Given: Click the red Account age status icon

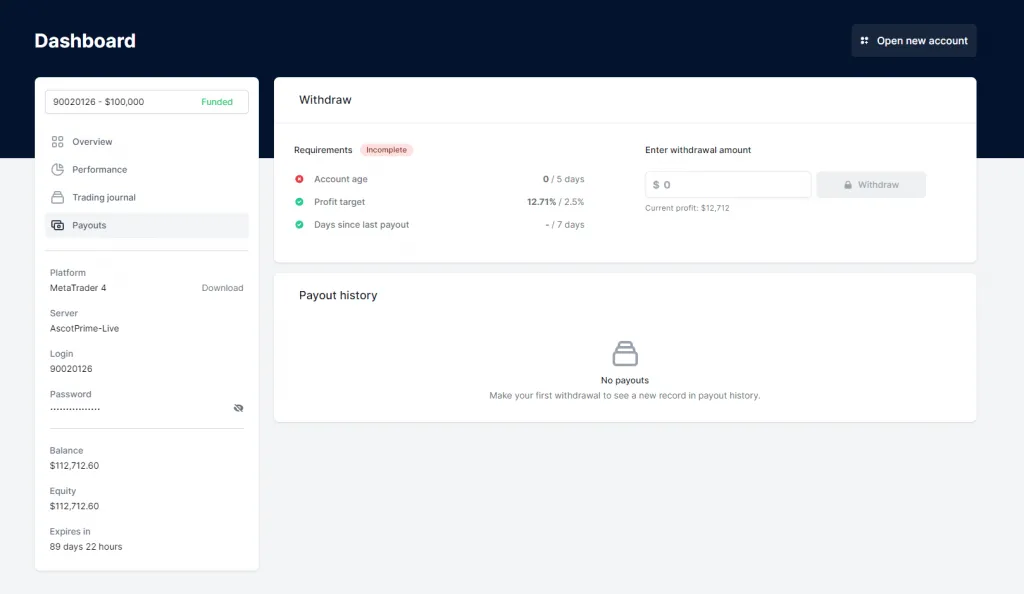Looking at the screenshot, I should (299, 179).
